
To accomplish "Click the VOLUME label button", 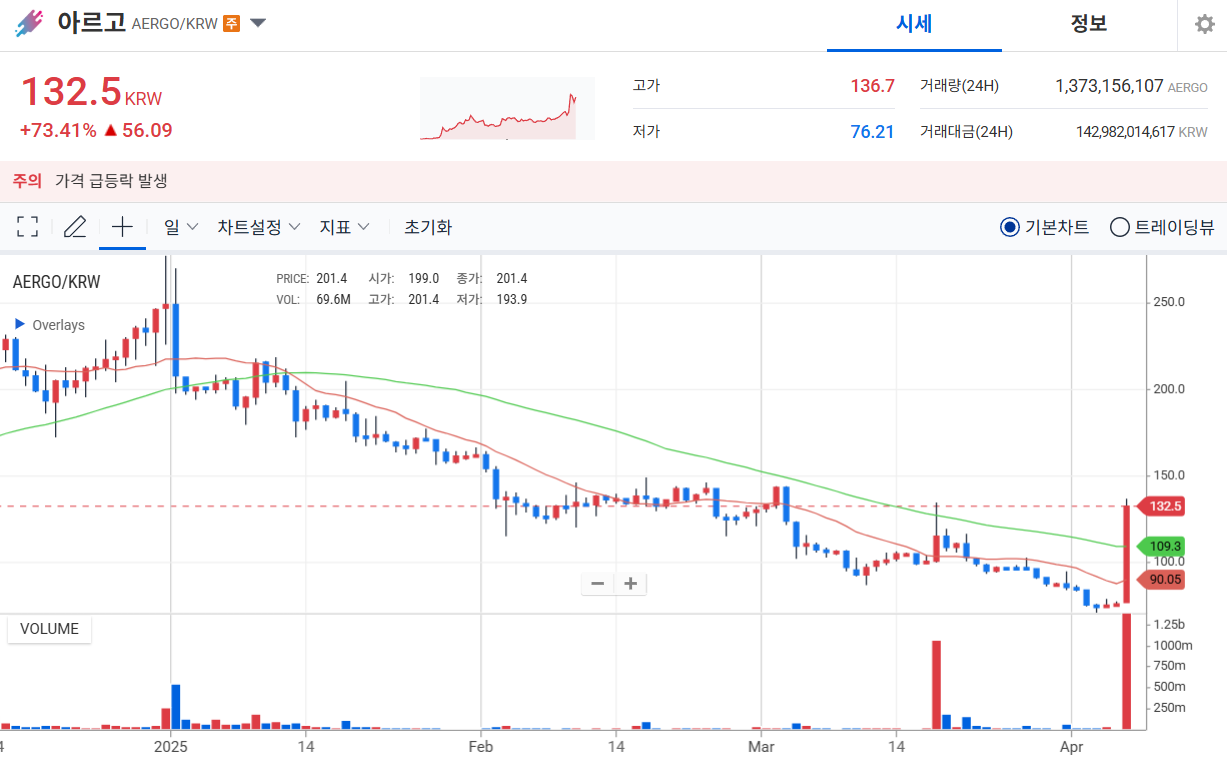I will [50, 629].
